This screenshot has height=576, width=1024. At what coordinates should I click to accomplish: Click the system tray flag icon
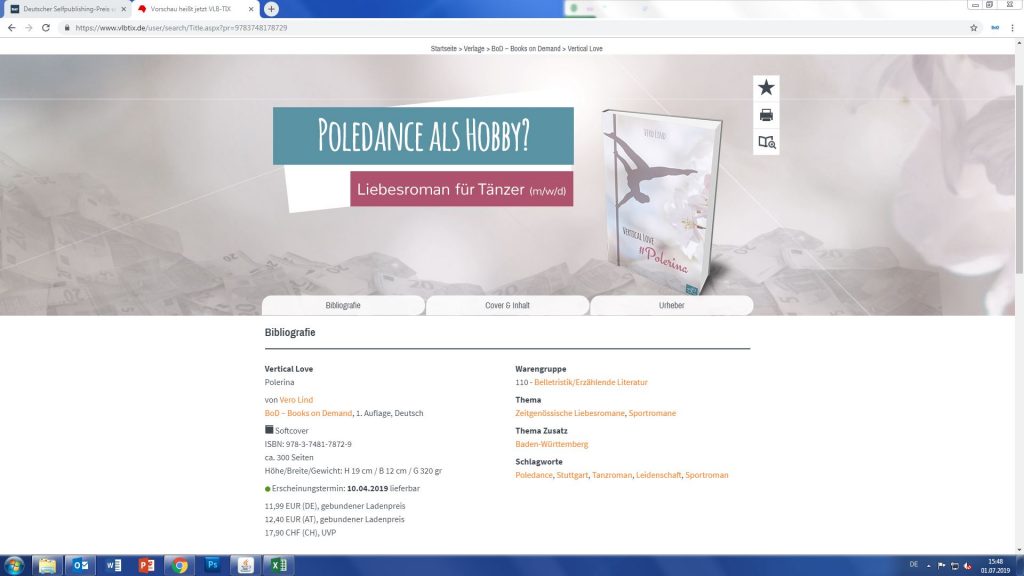pyautogui.click(x=941, y=566)
